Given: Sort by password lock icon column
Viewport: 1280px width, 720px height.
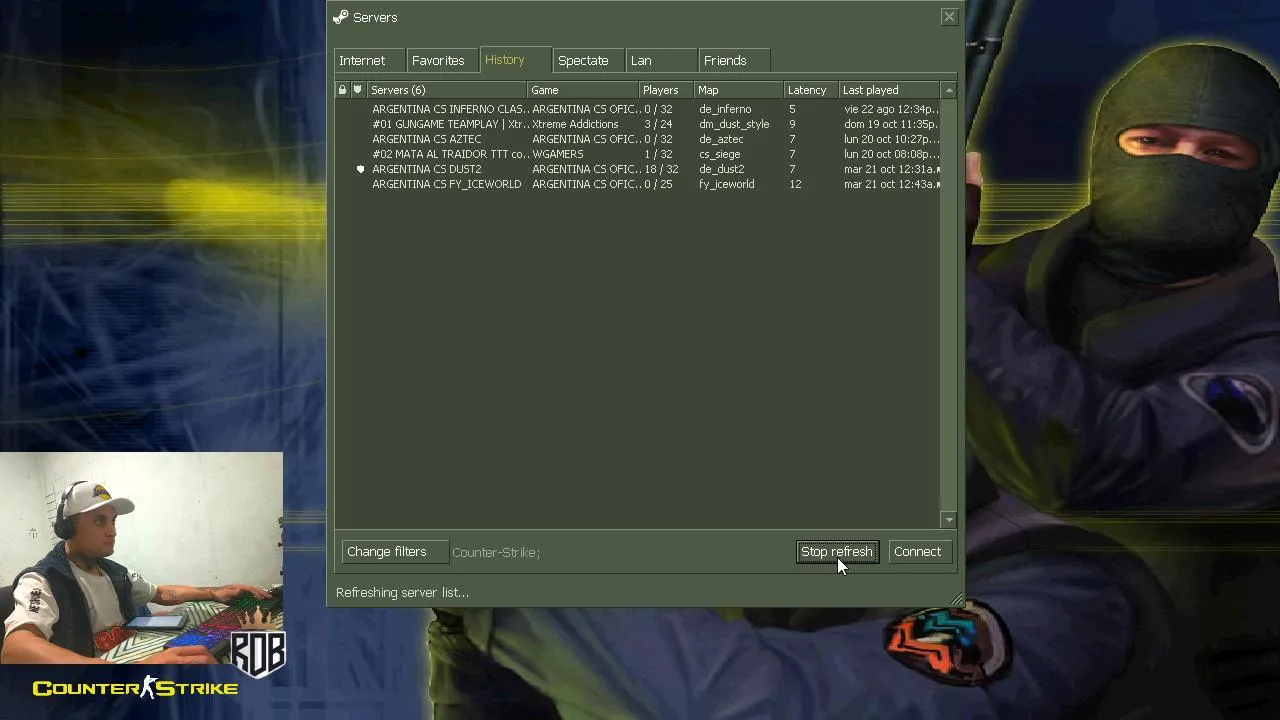Looking at the screenshot, I should tap(342, 90).
